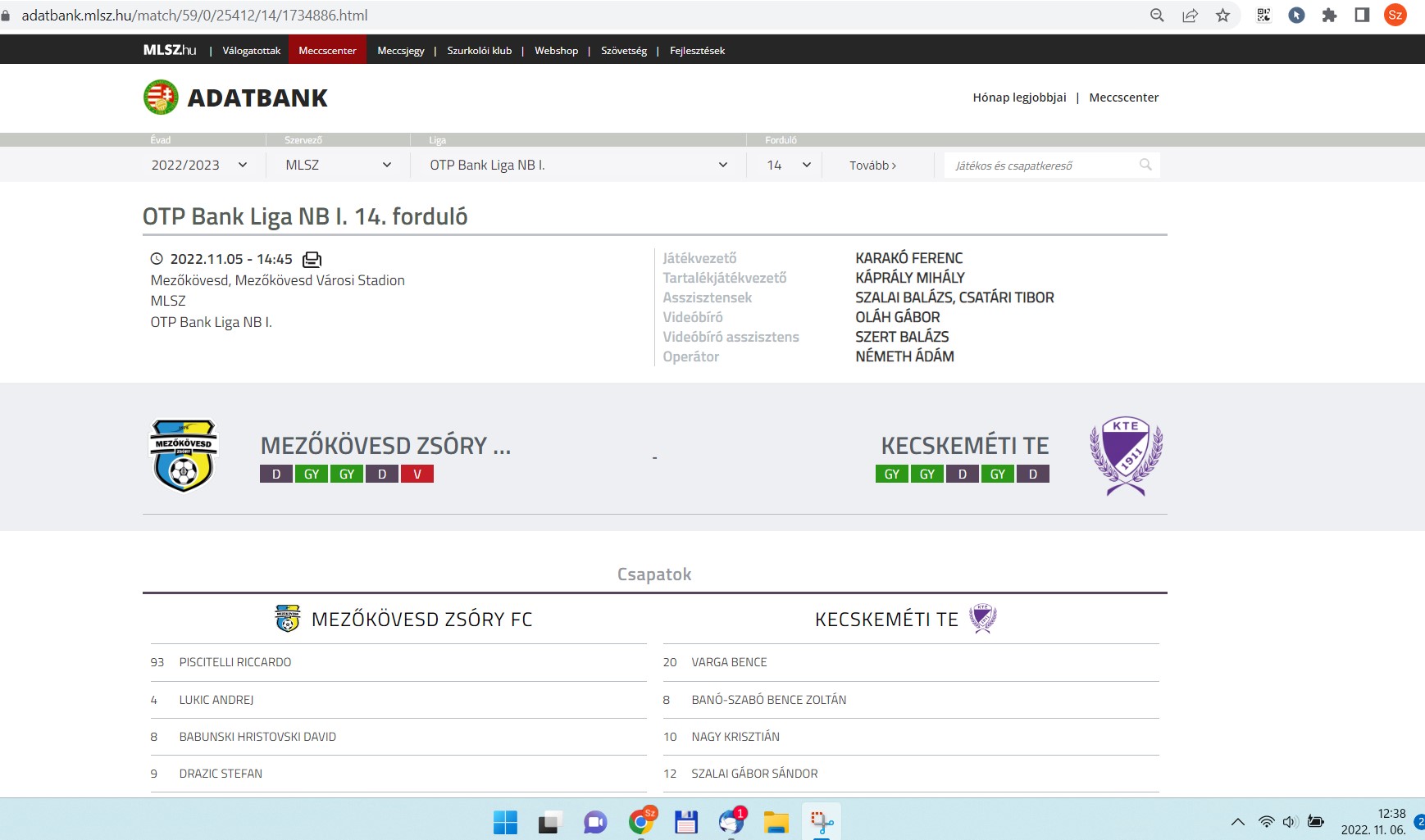Screen dimensions: 1425x840
Task: Open the Évad 2022/2023 dropdown
Action: pos(199,165)
